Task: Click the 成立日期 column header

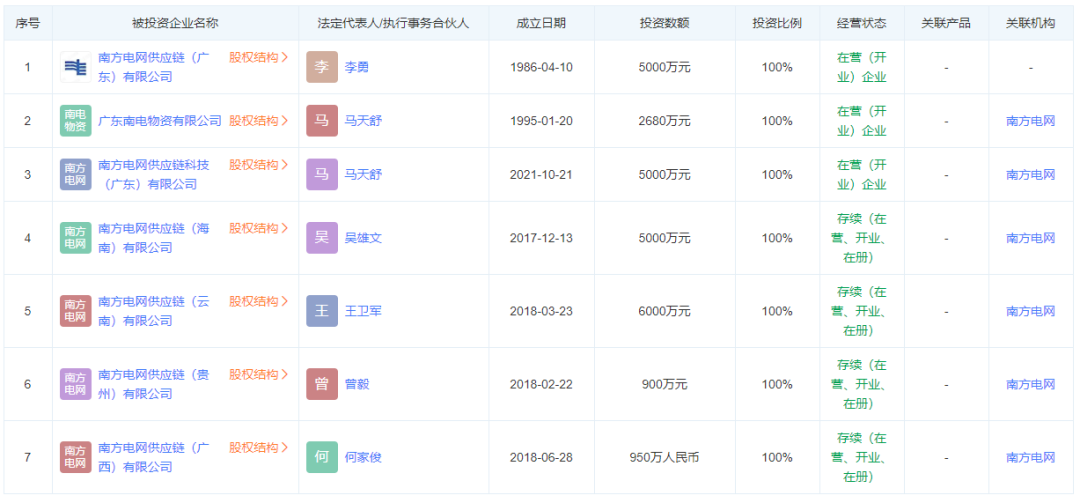Action: click(541, 23)
